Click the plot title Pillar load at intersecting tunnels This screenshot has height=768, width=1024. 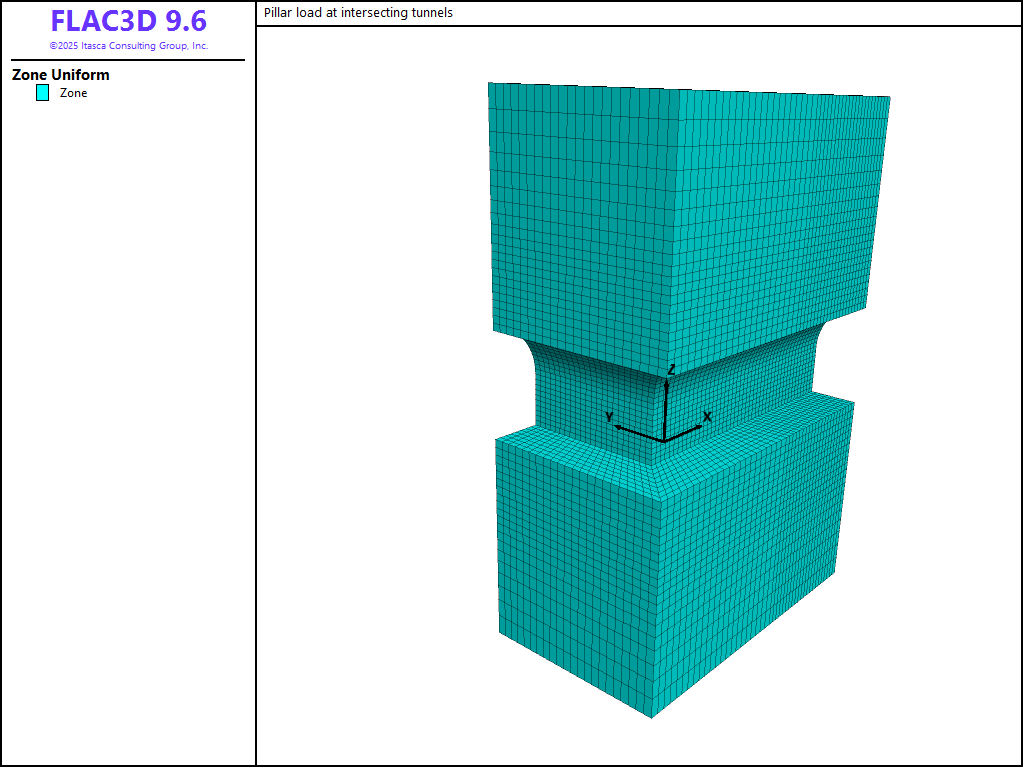click(x=358, y=13)
